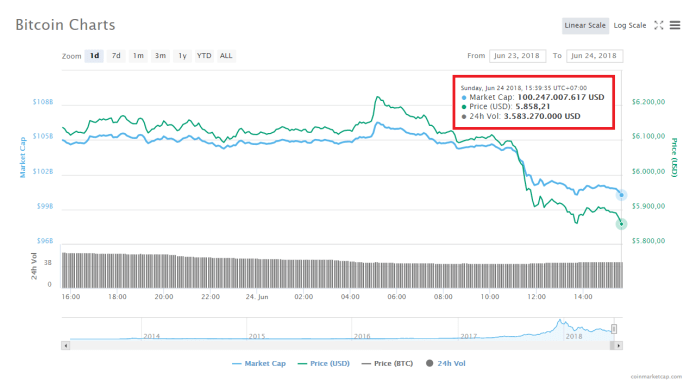
Task: Click the Bitcoin Charts heading
Action: point(65,25)
